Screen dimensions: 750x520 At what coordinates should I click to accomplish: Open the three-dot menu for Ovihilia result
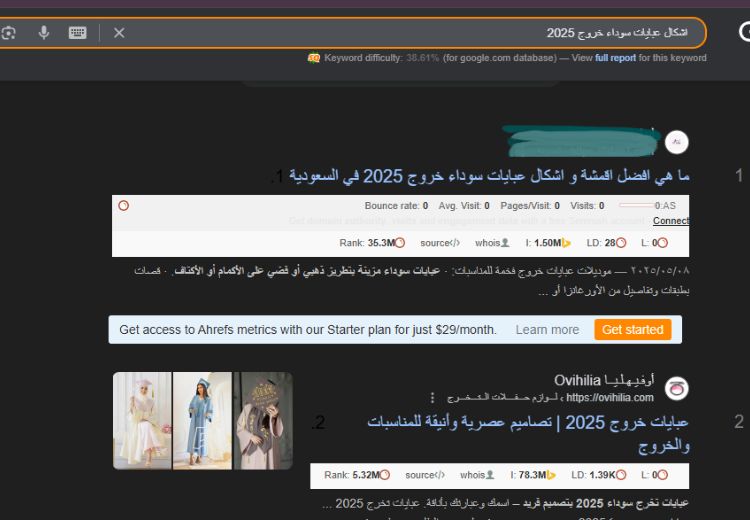coord(432,398)
